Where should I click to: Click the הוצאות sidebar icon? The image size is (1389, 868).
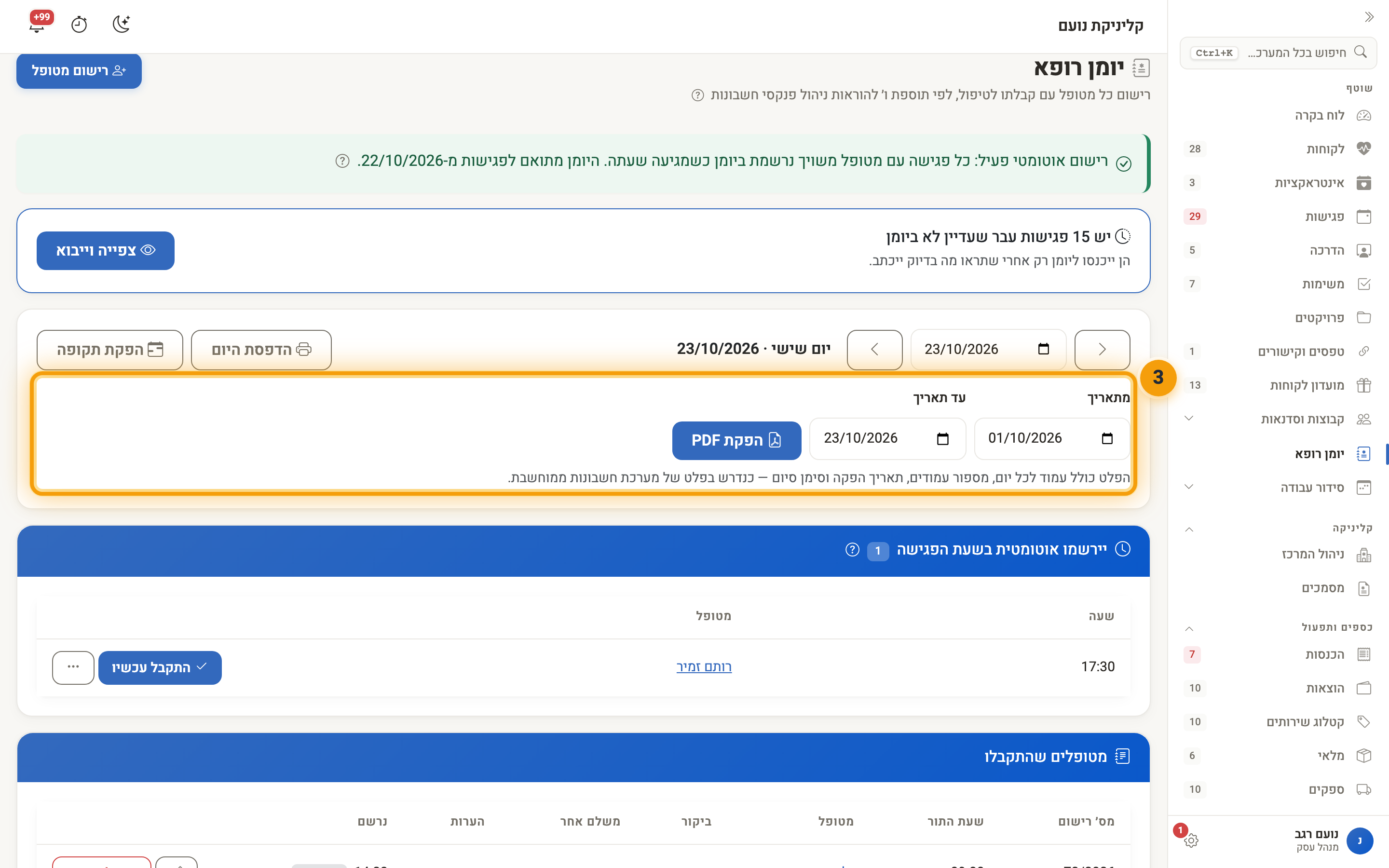1364,688
